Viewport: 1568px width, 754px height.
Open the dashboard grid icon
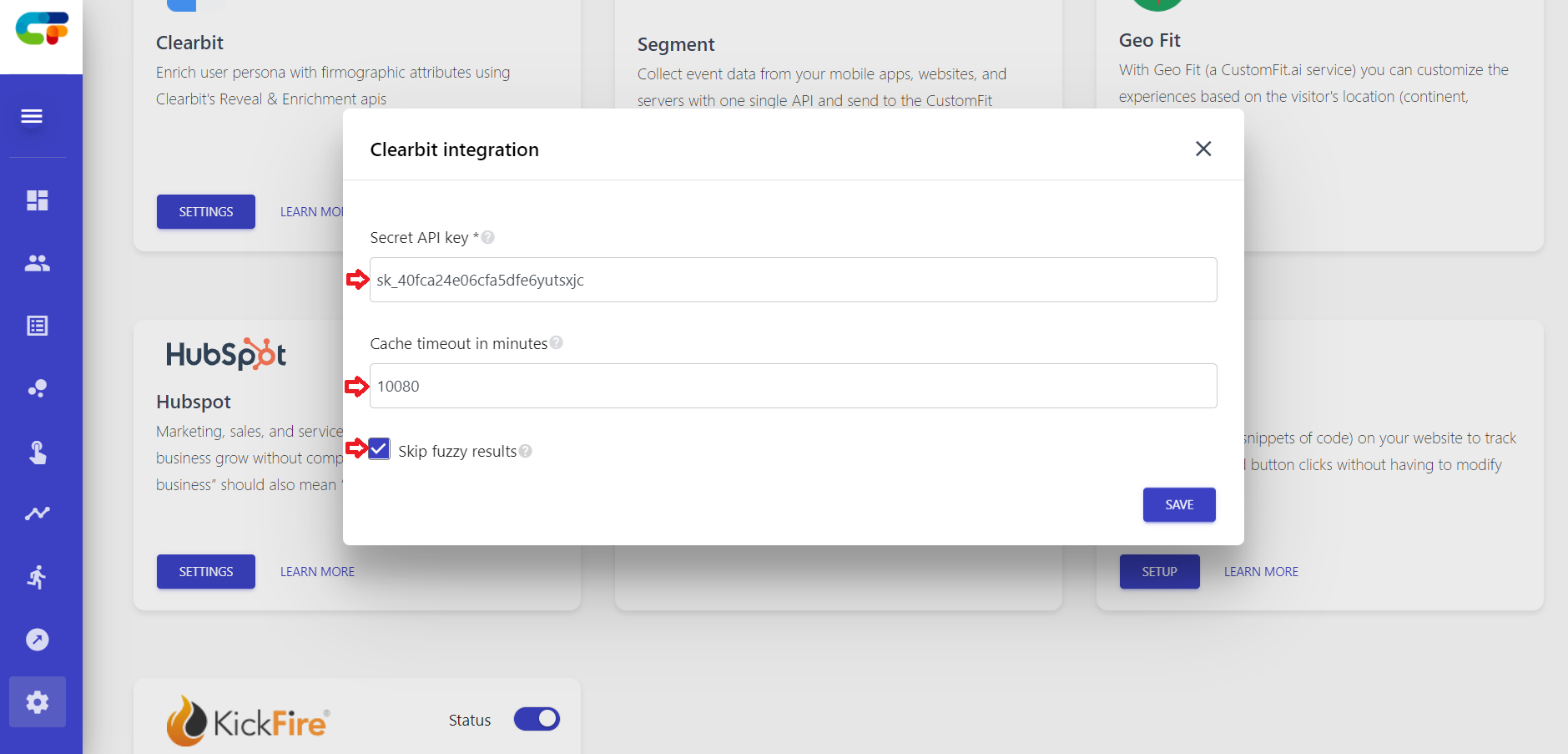(38, 200)
